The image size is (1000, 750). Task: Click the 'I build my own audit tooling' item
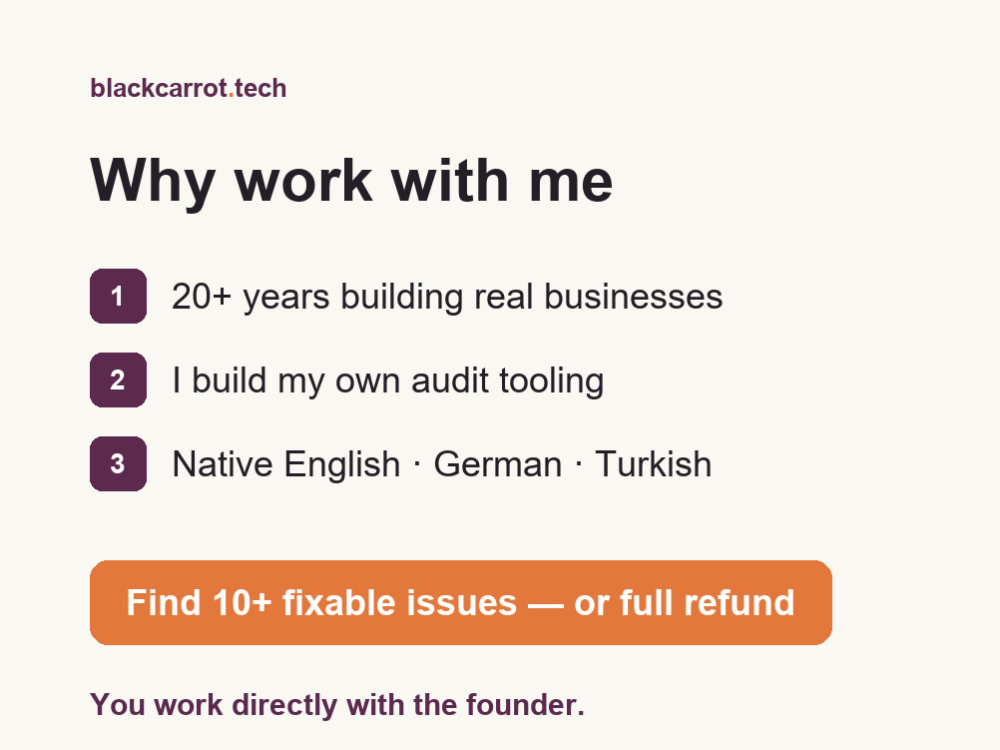[x=388, y=381]
